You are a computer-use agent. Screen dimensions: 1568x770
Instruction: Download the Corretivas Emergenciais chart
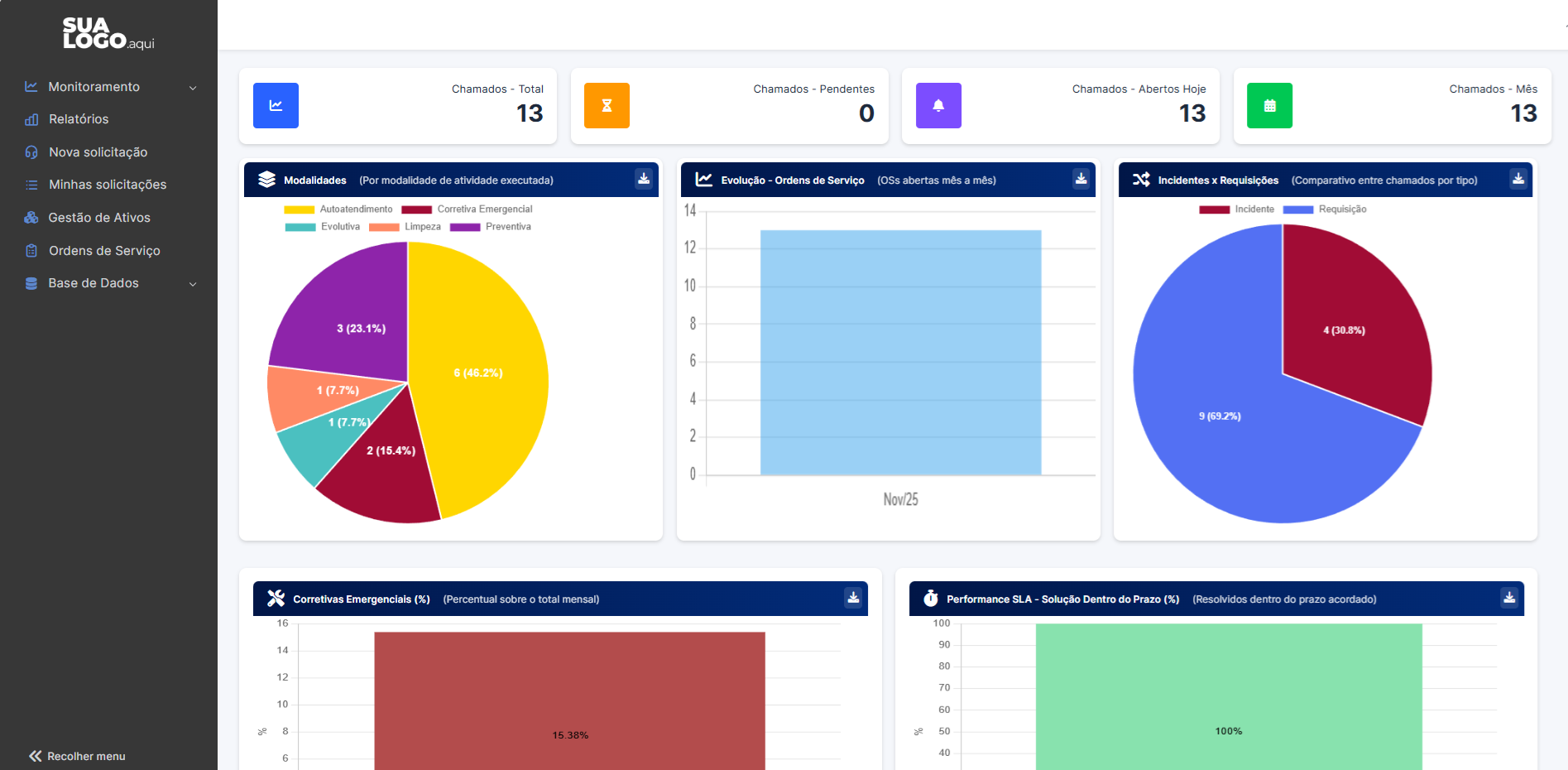click(x=853, y=598)
